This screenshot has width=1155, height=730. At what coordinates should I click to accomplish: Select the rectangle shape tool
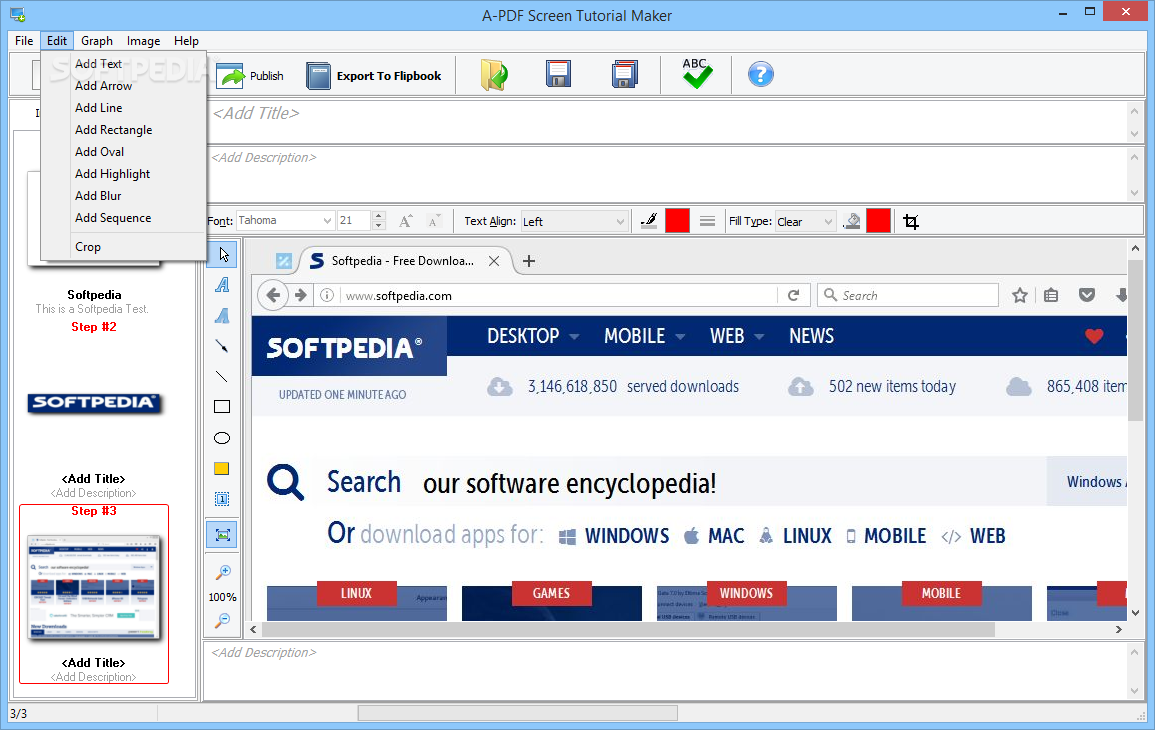[222, 407]
